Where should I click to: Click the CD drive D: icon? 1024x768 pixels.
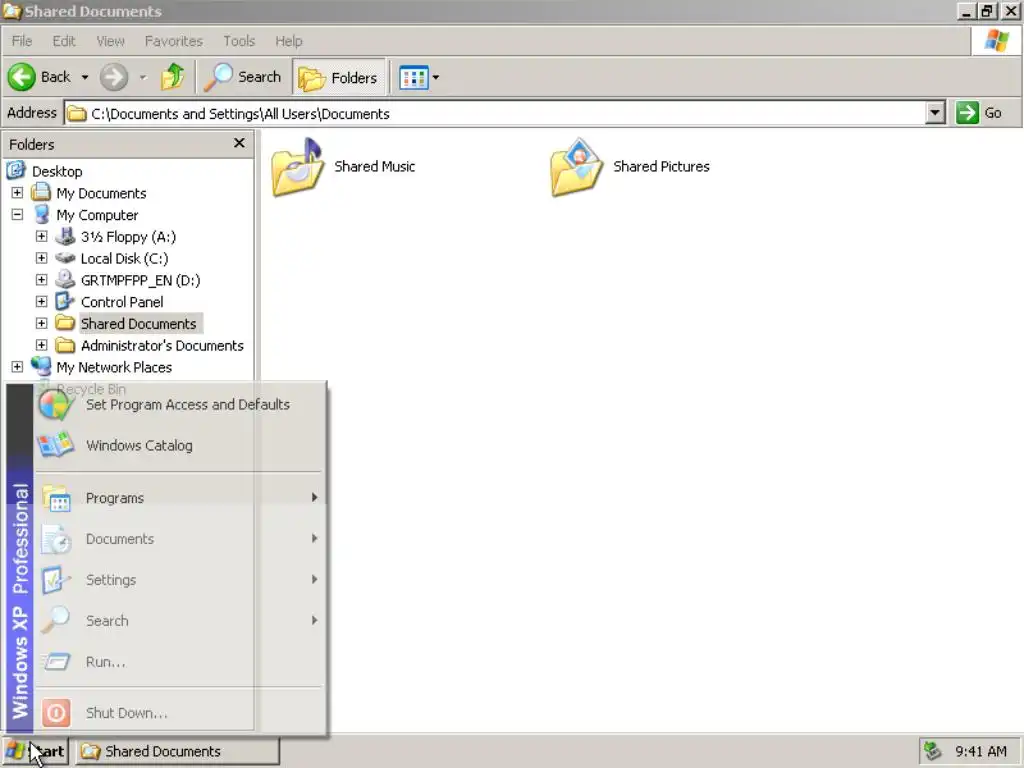(65, 280)
